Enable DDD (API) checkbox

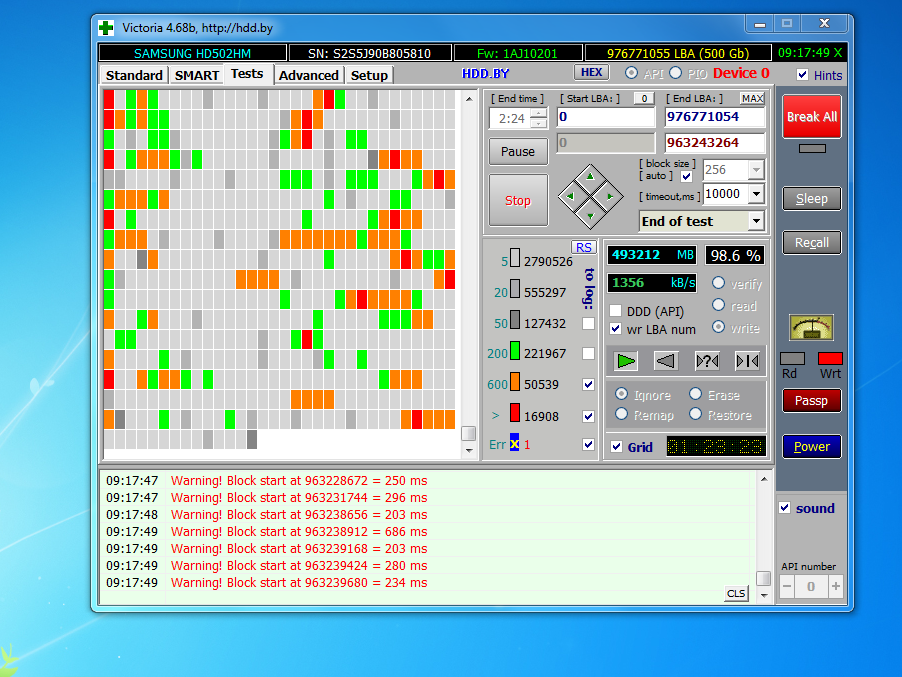pyautogui.click(x=616, y=311)
